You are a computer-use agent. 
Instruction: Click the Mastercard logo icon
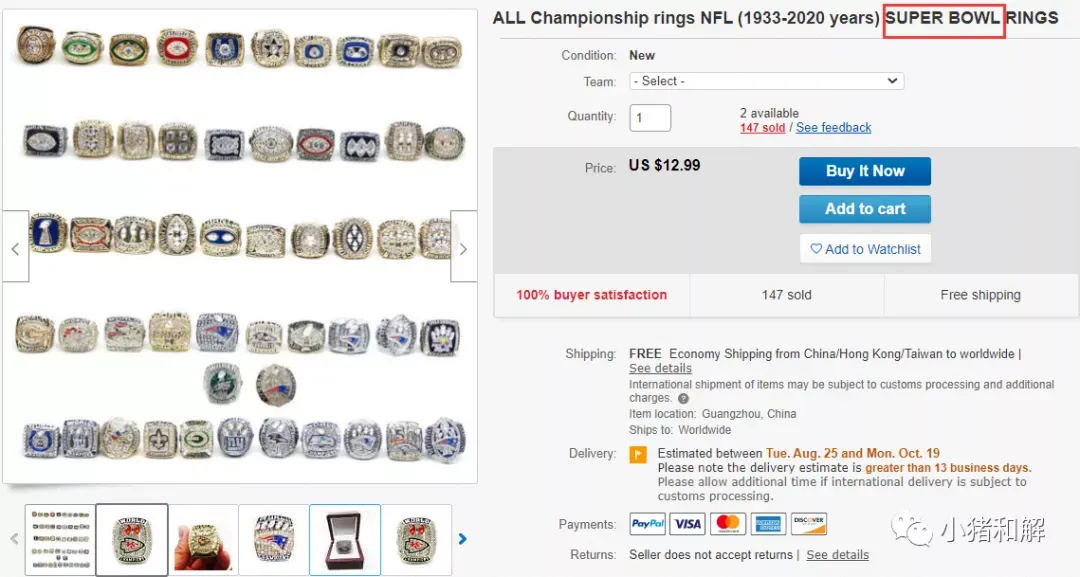point(728,524)
